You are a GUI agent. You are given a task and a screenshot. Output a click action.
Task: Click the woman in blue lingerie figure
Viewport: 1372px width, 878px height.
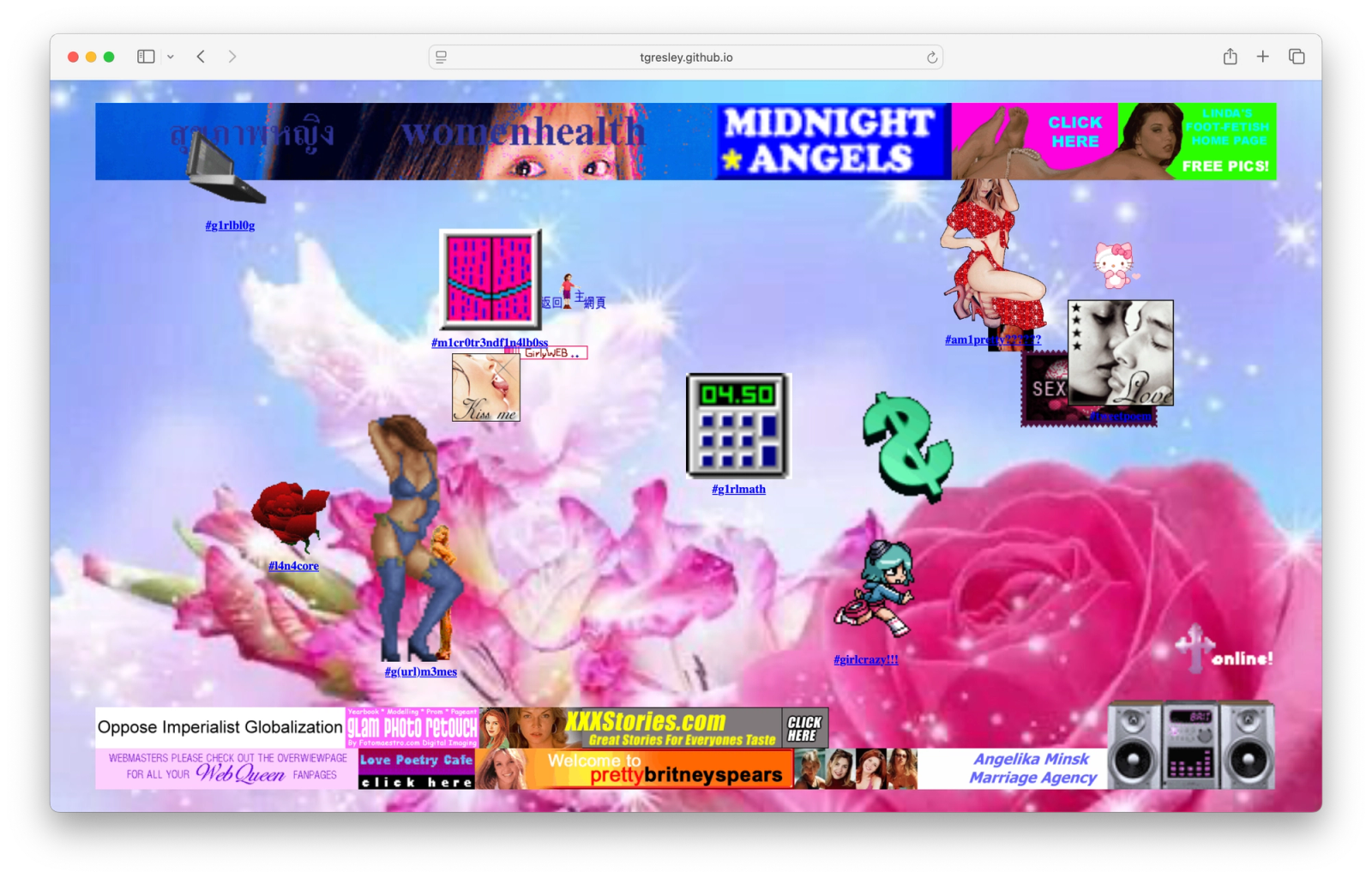coord(413,538)
